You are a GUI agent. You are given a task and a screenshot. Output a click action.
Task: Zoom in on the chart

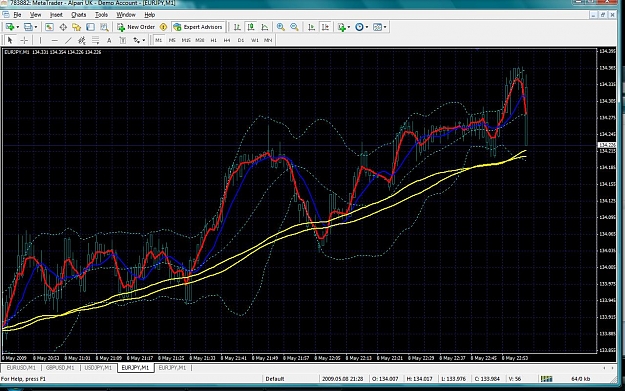281,27
